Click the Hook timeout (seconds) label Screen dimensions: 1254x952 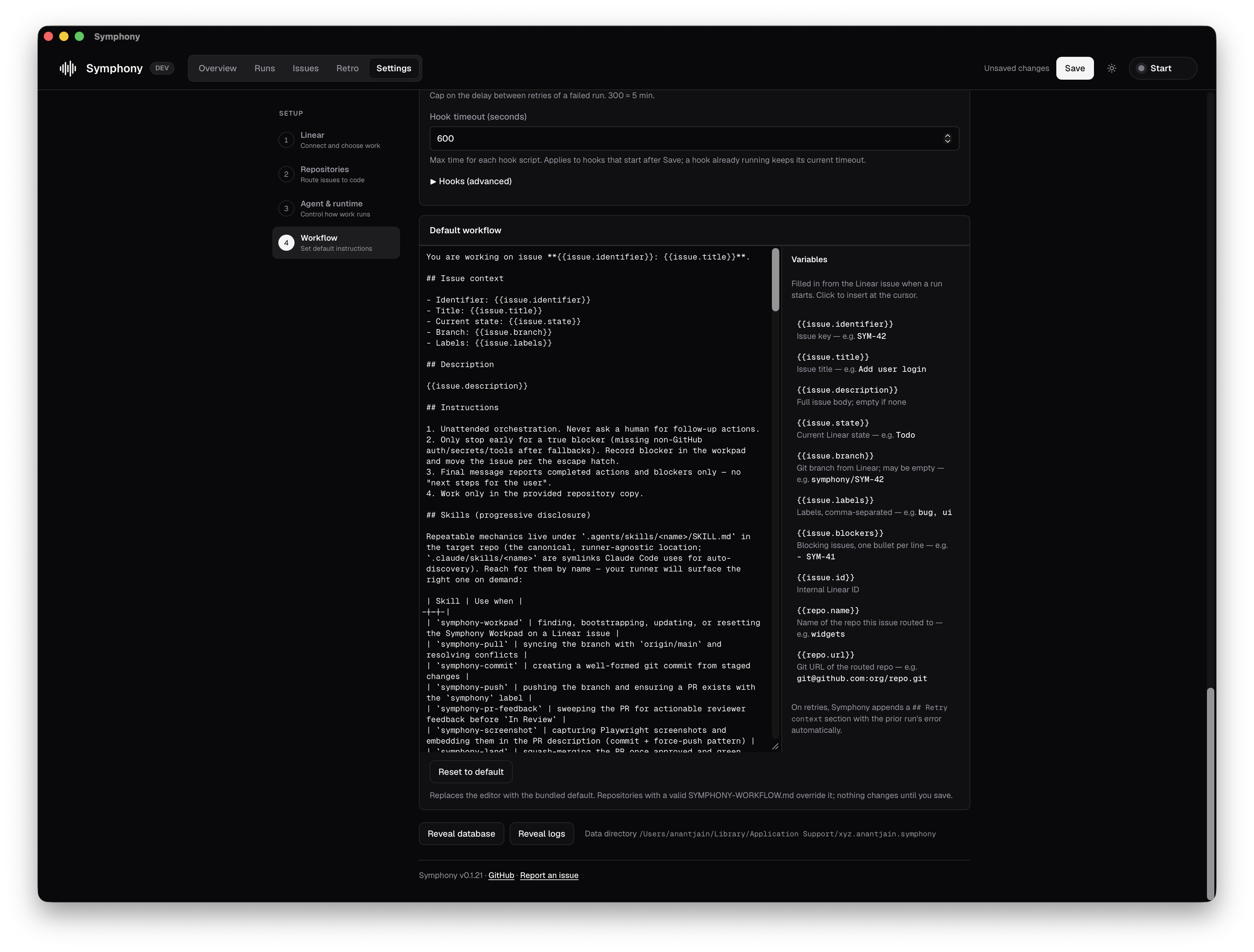[x=478, y=117]
